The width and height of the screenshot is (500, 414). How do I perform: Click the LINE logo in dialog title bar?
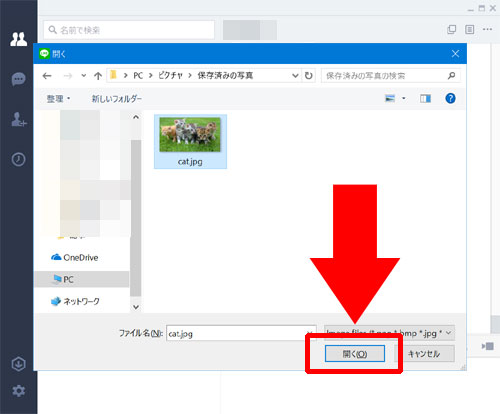[x=44, y=54]
